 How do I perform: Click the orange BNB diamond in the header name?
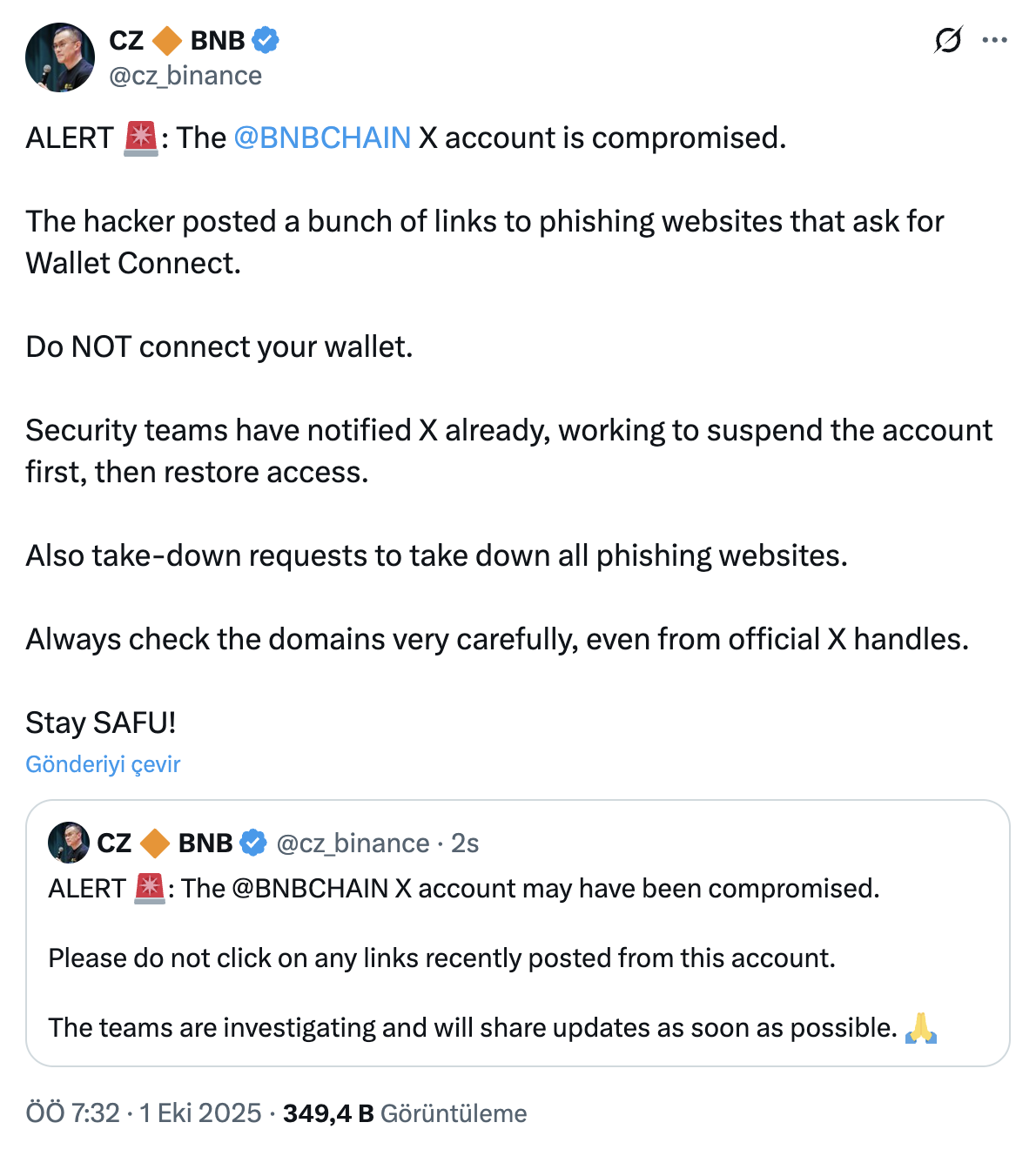tap(167, 40)
